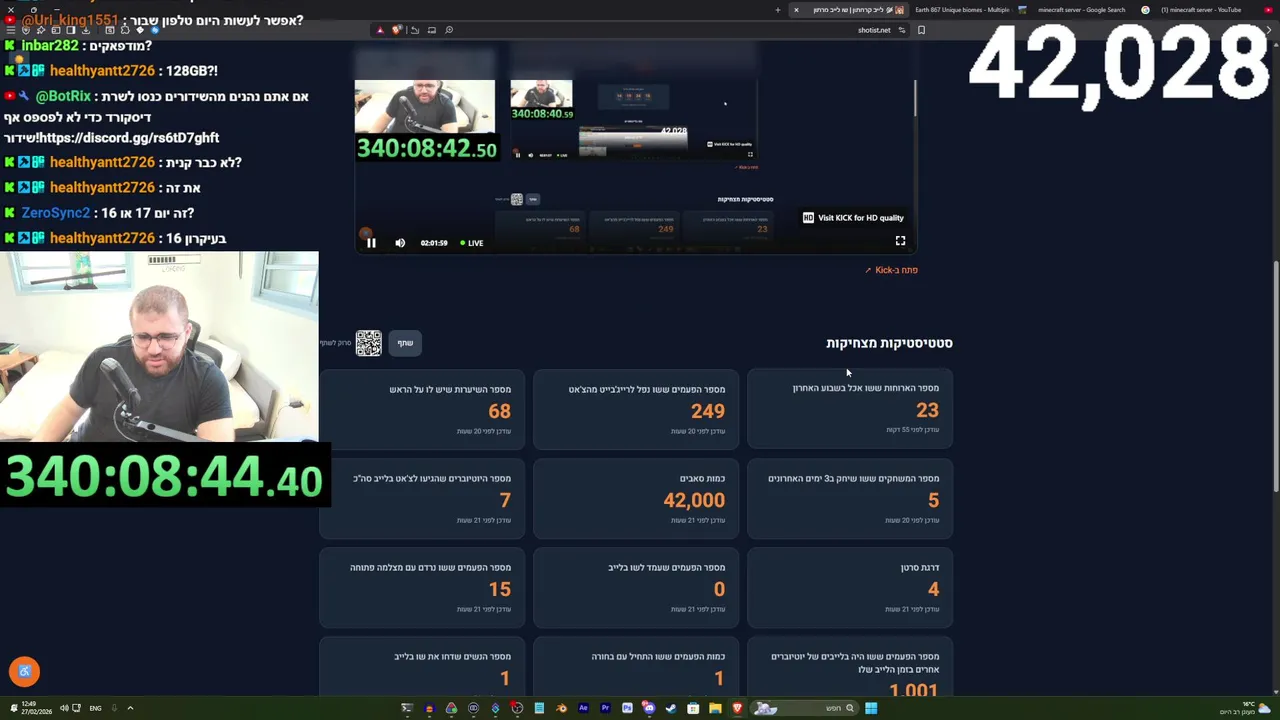Open the QR code next to share
Viewport: 1280px width, 720px height.
point(369,343)
